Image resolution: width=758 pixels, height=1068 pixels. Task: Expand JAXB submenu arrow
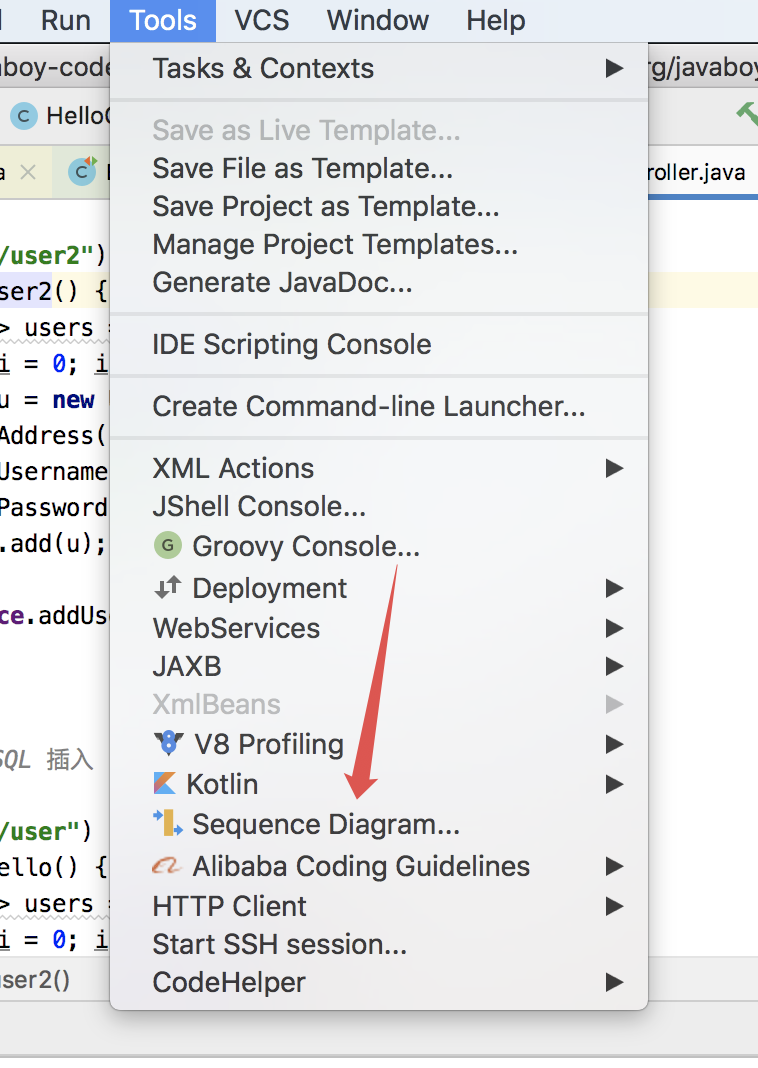coord(614,666)
